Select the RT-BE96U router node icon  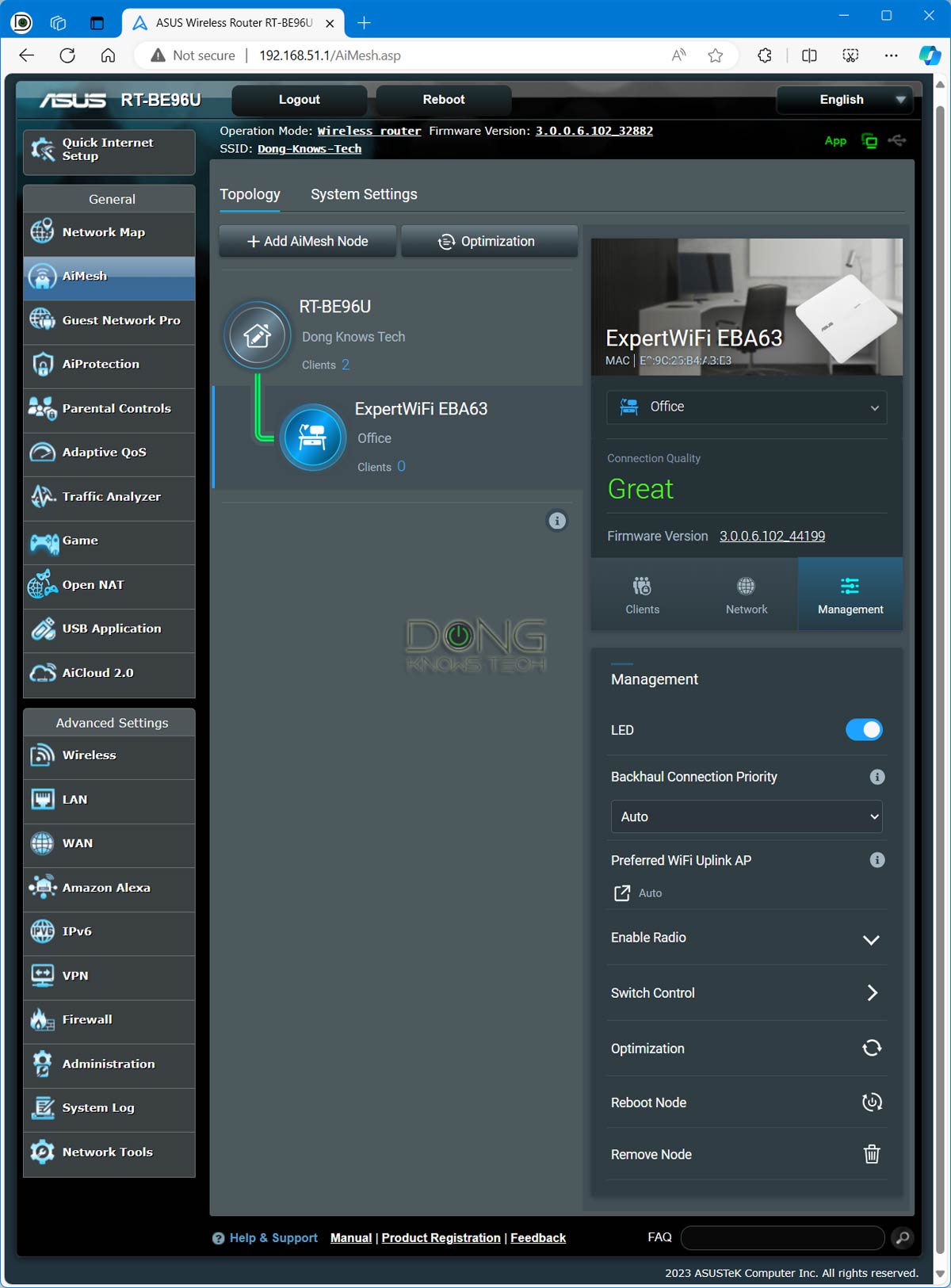click(258, 335)
